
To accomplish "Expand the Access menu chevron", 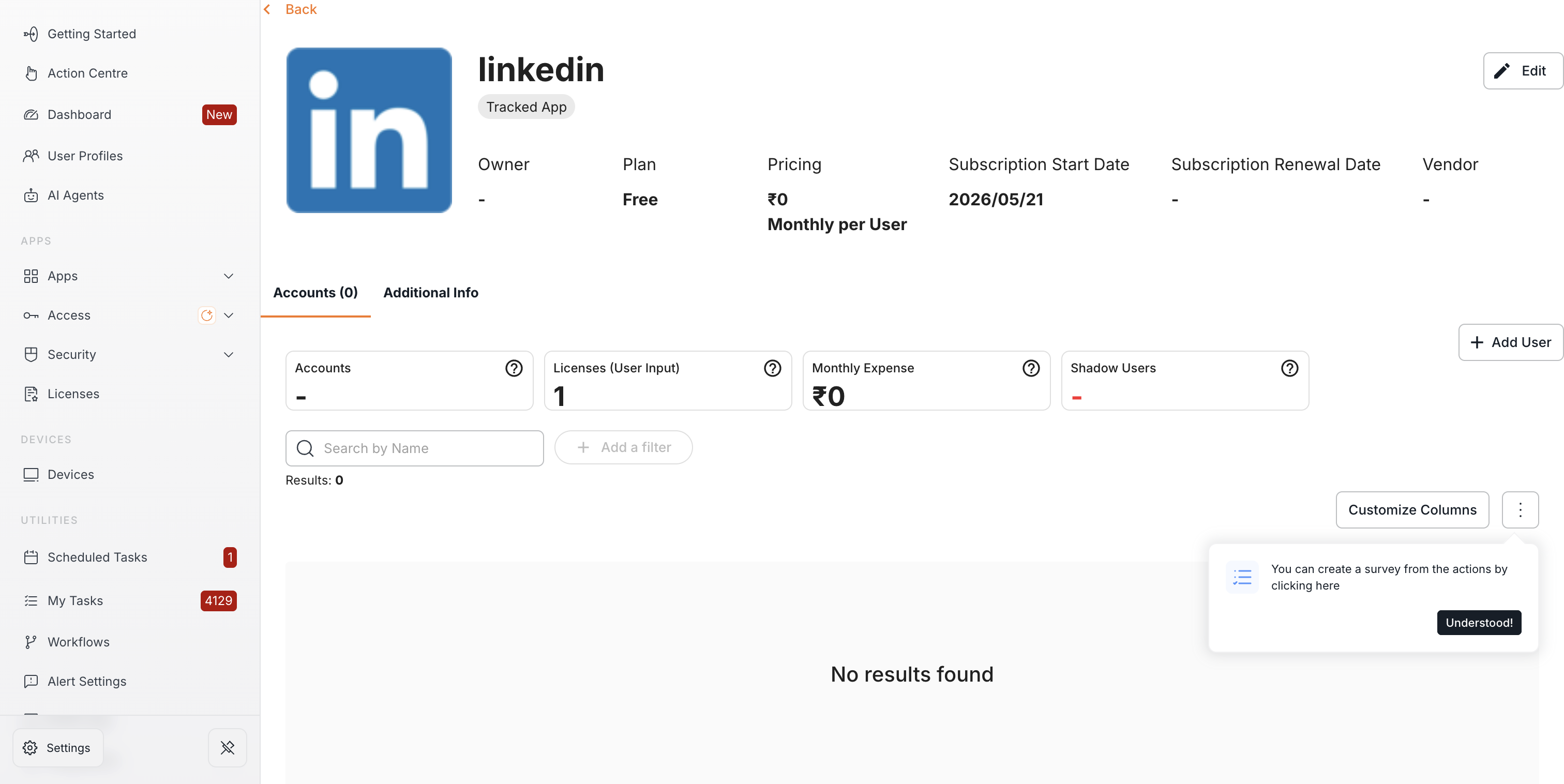I will point(229,316).
